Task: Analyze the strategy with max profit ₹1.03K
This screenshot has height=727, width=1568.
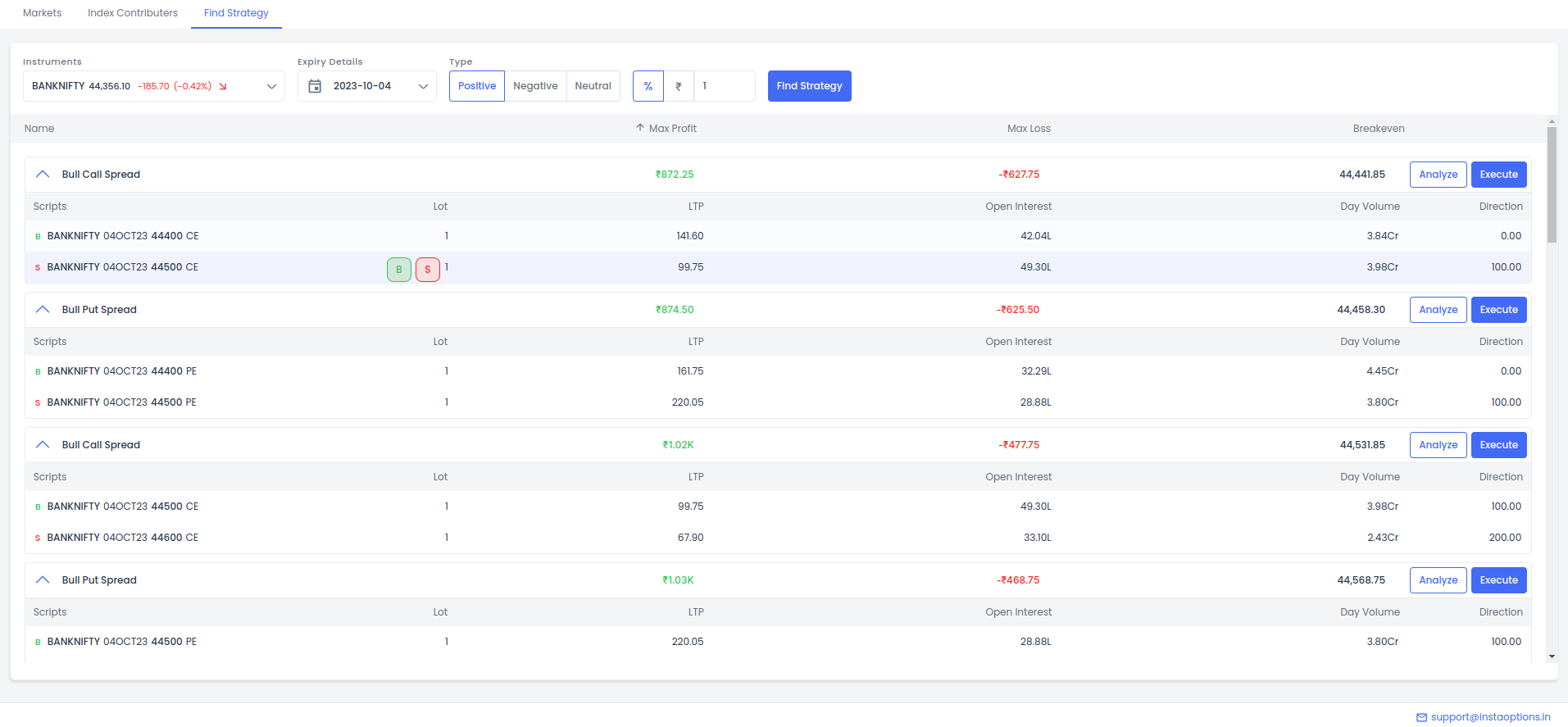Action: pyautogui.click(x=1438, y=580)
